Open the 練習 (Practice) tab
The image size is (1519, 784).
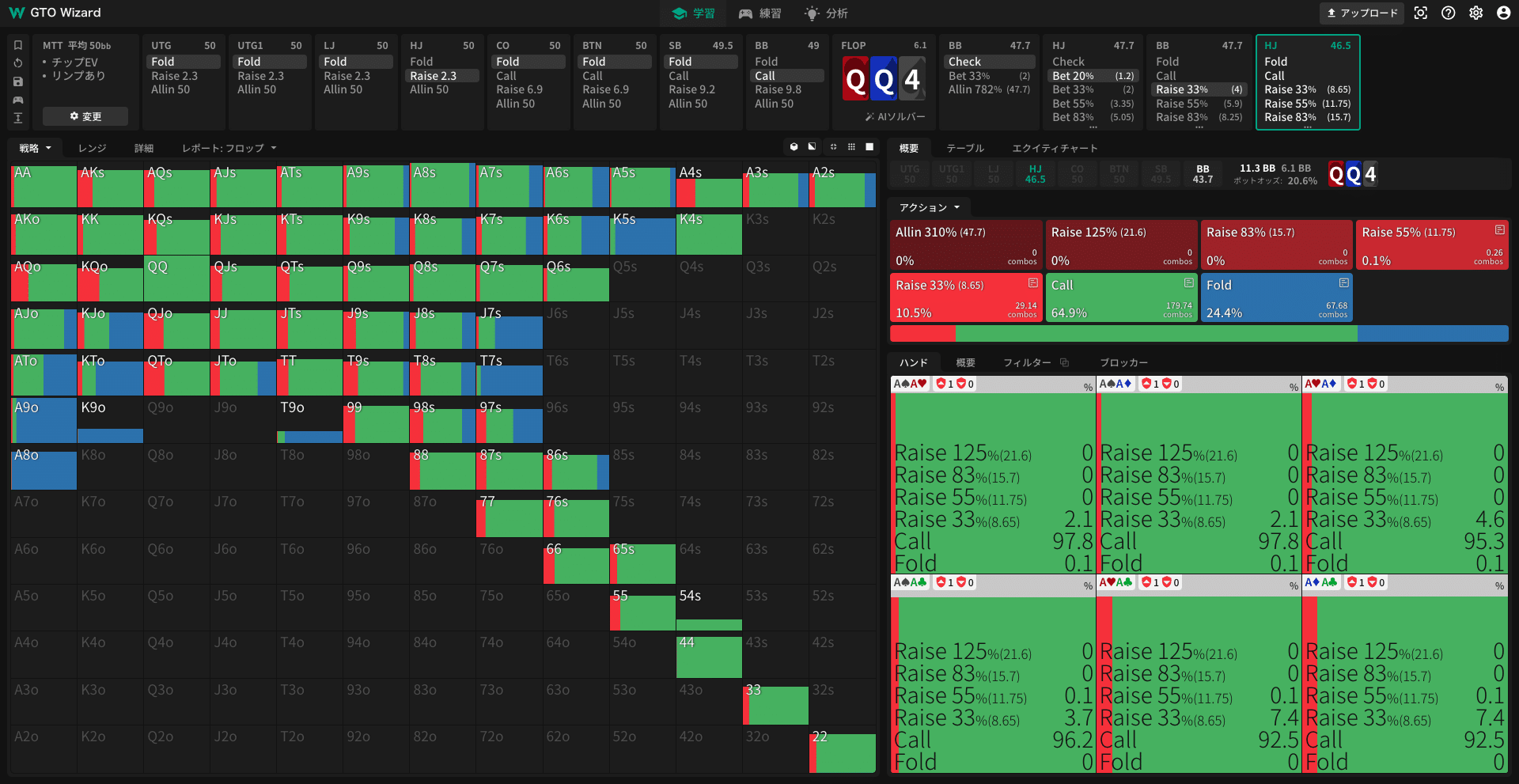pos(759,13)
